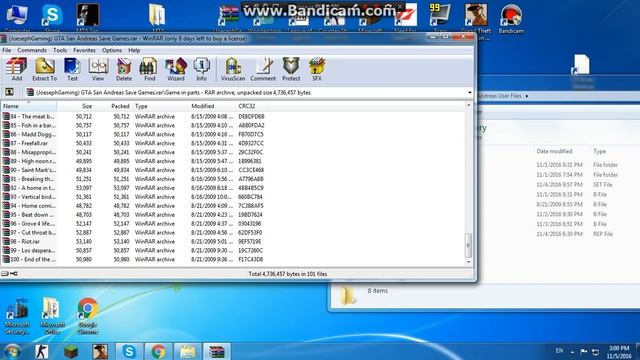Expand the archive path dropdown arrow
Screen dimensions: 640x360
[469, 93]
